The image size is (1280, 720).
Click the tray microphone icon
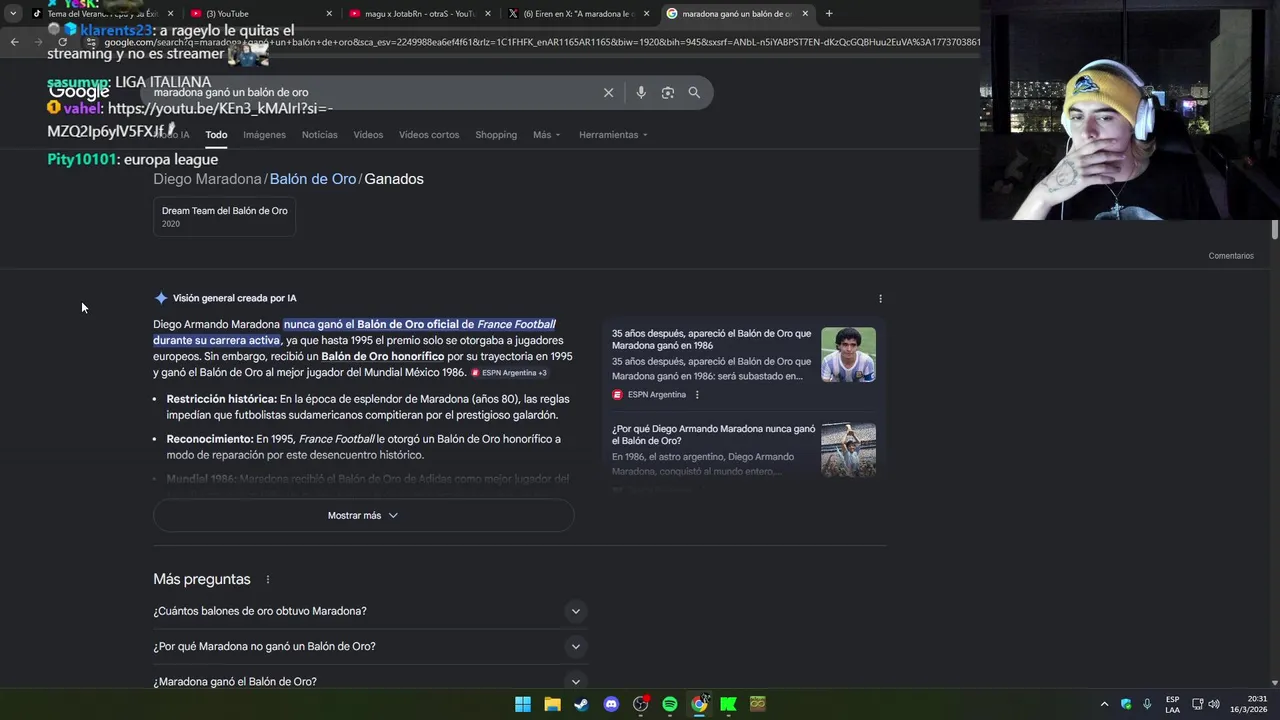[1147, 704]
